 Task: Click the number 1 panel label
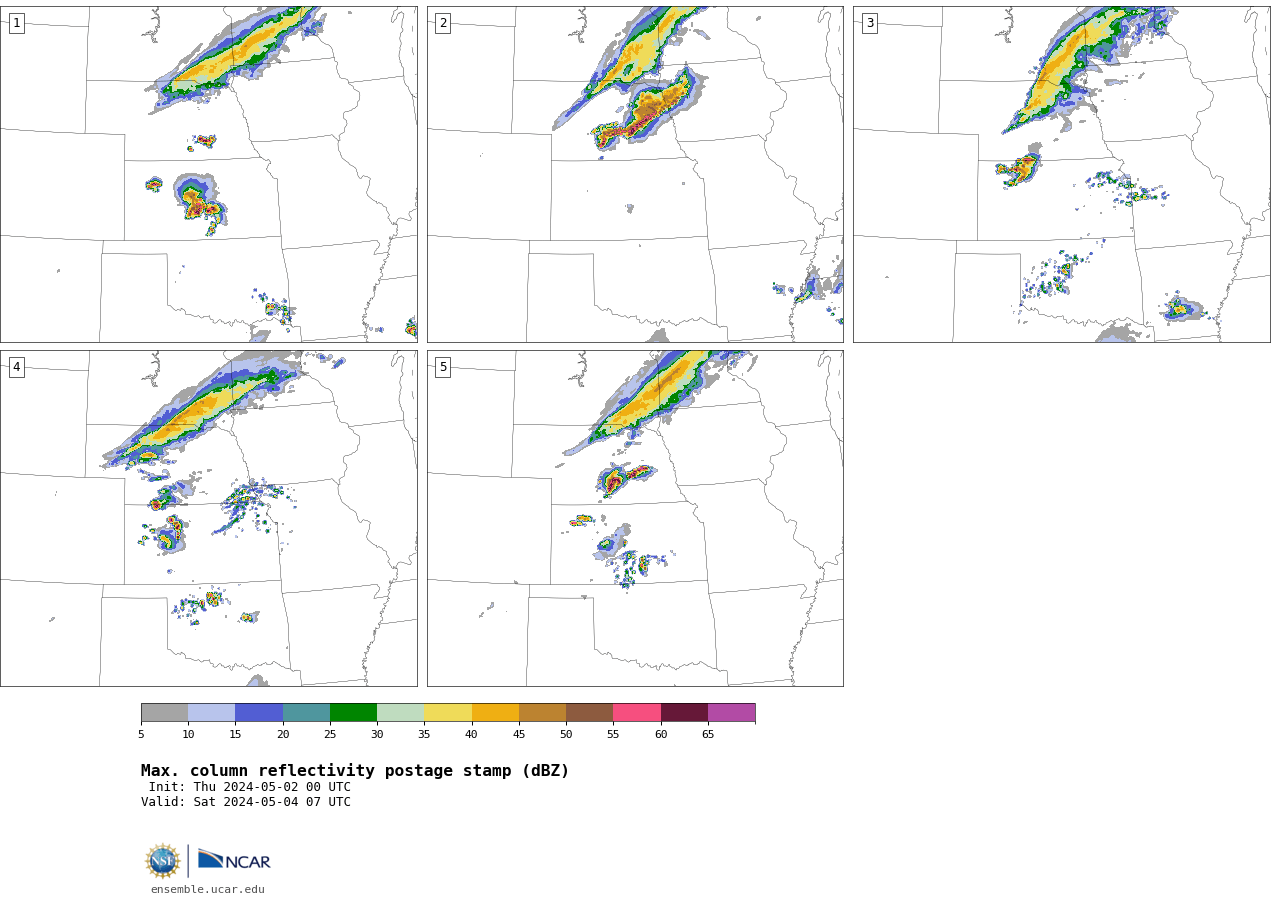(16, 23)
